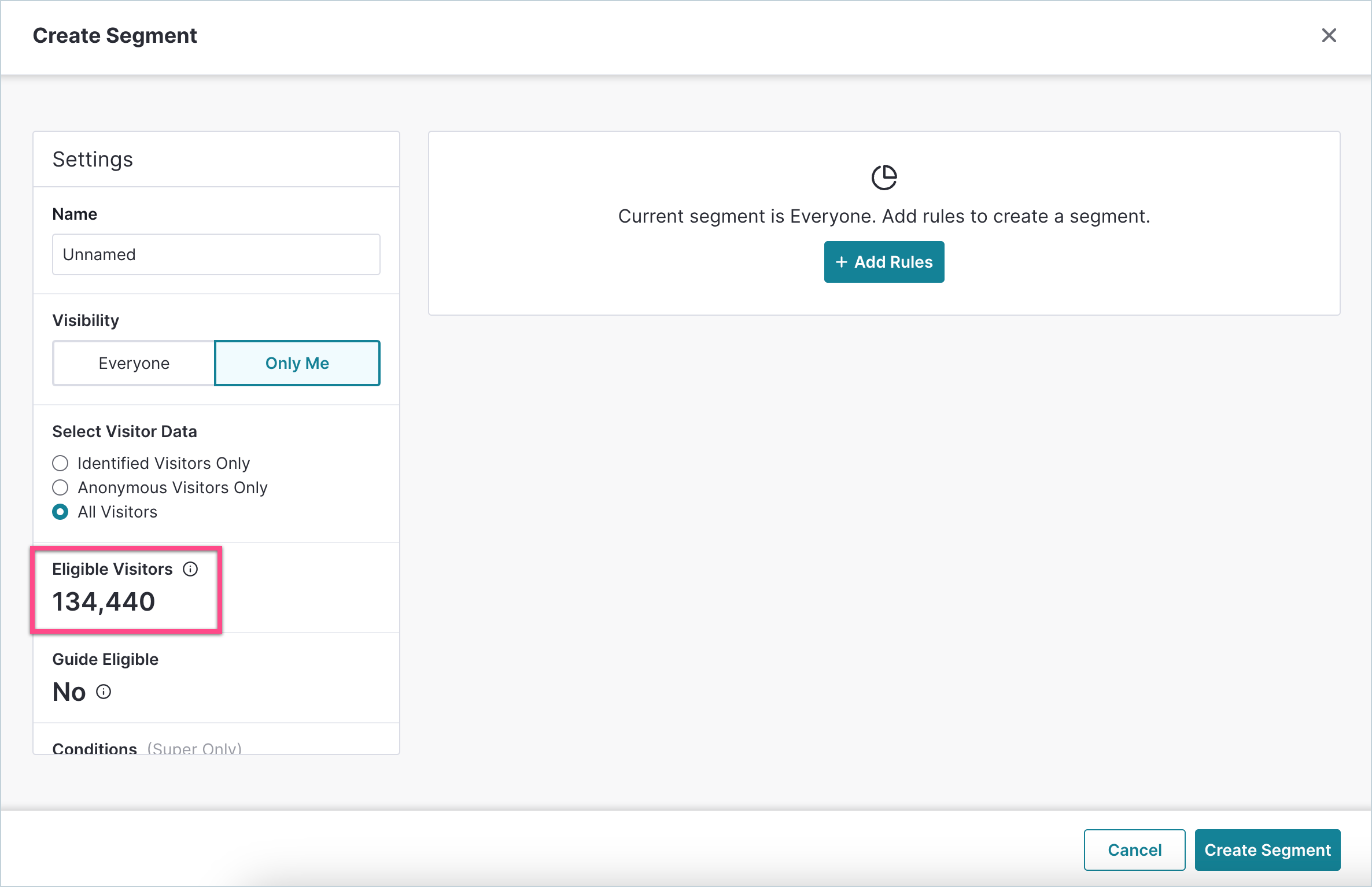Click the Settings panel heading
The height and width of the screenshot is (887, 1372).
coord(93,159)
